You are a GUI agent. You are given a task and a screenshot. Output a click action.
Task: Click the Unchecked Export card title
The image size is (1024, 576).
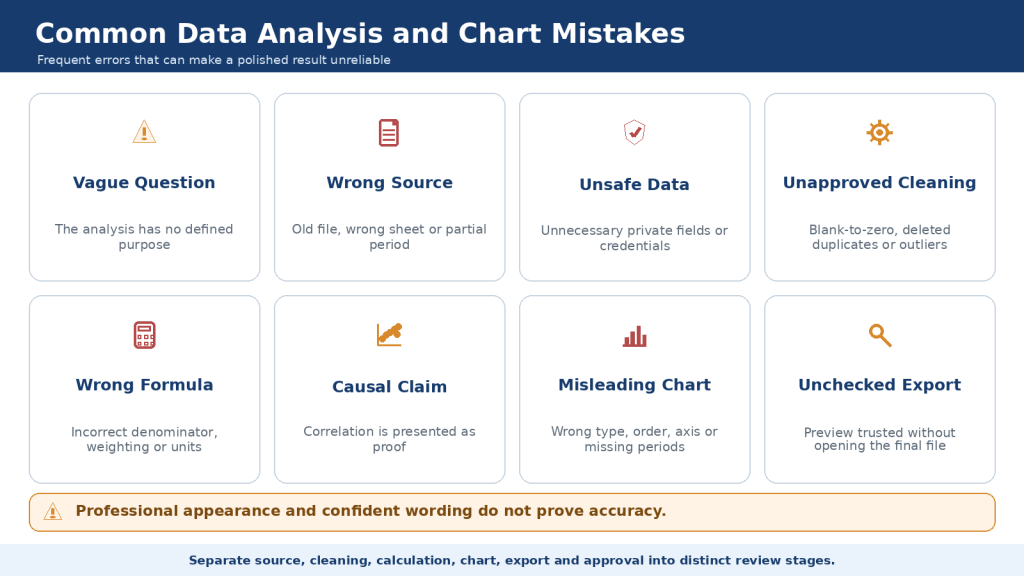880,385
